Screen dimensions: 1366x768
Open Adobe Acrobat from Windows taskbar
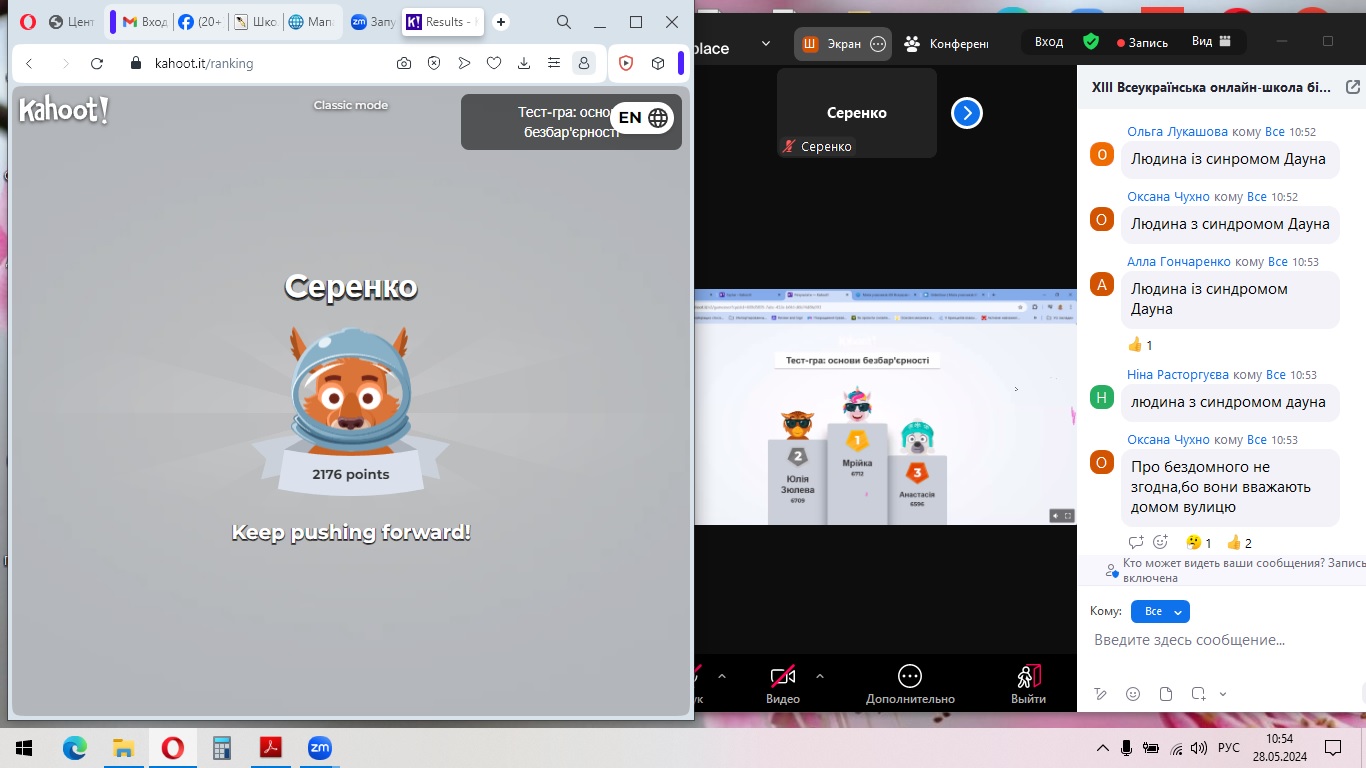point(271,748)
